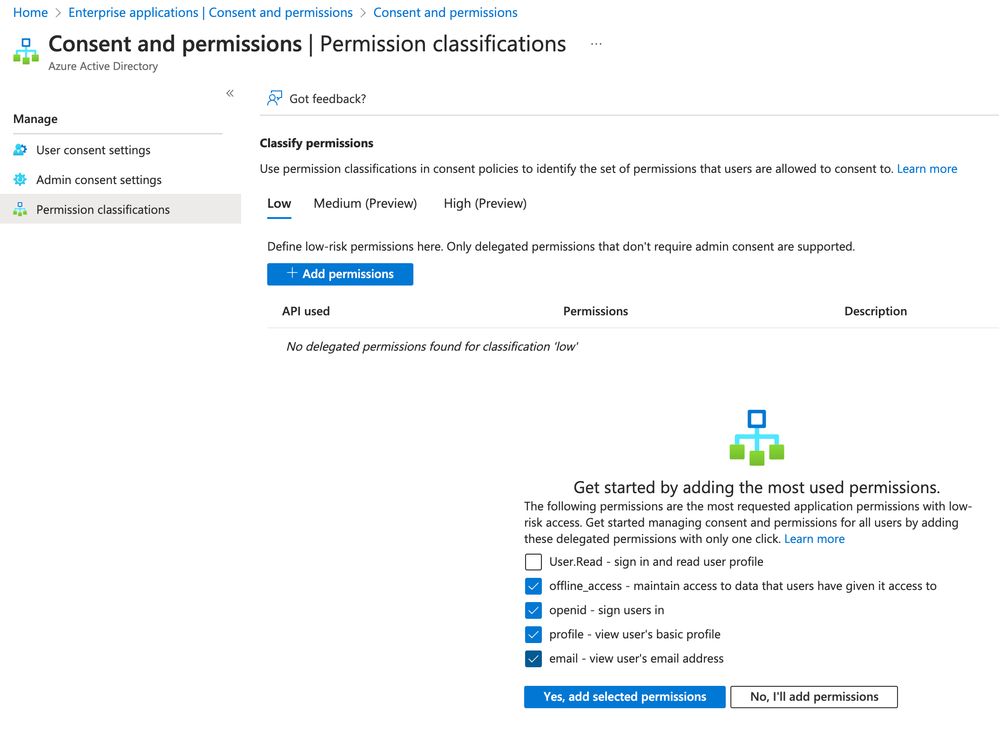Click the plus icon on Add permissions
999x747 pixels.
click(292, 273)
